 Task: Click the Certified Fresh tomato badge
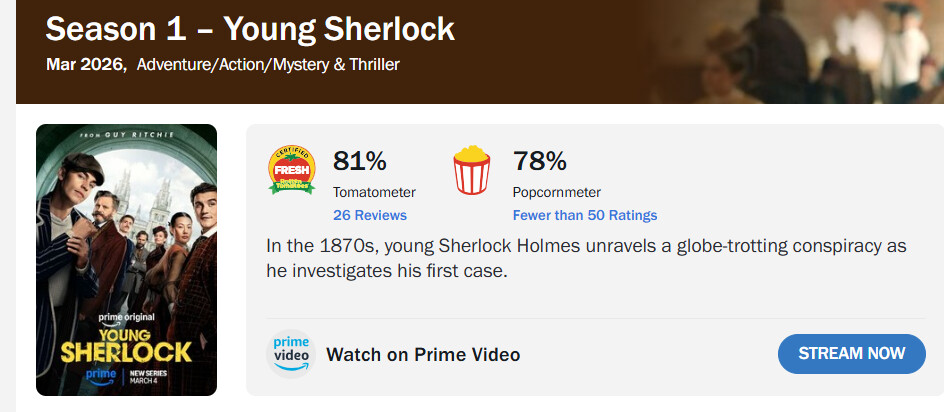292,170
